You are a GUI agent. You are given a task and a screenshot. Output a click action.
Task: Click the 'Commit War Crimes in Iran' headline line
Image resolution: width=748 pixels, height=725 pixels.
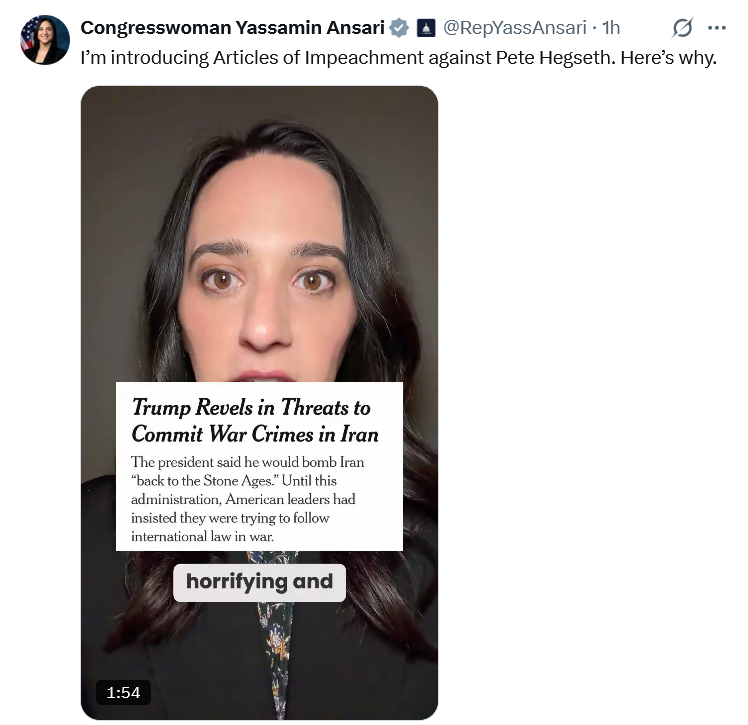tap(255, 434)
